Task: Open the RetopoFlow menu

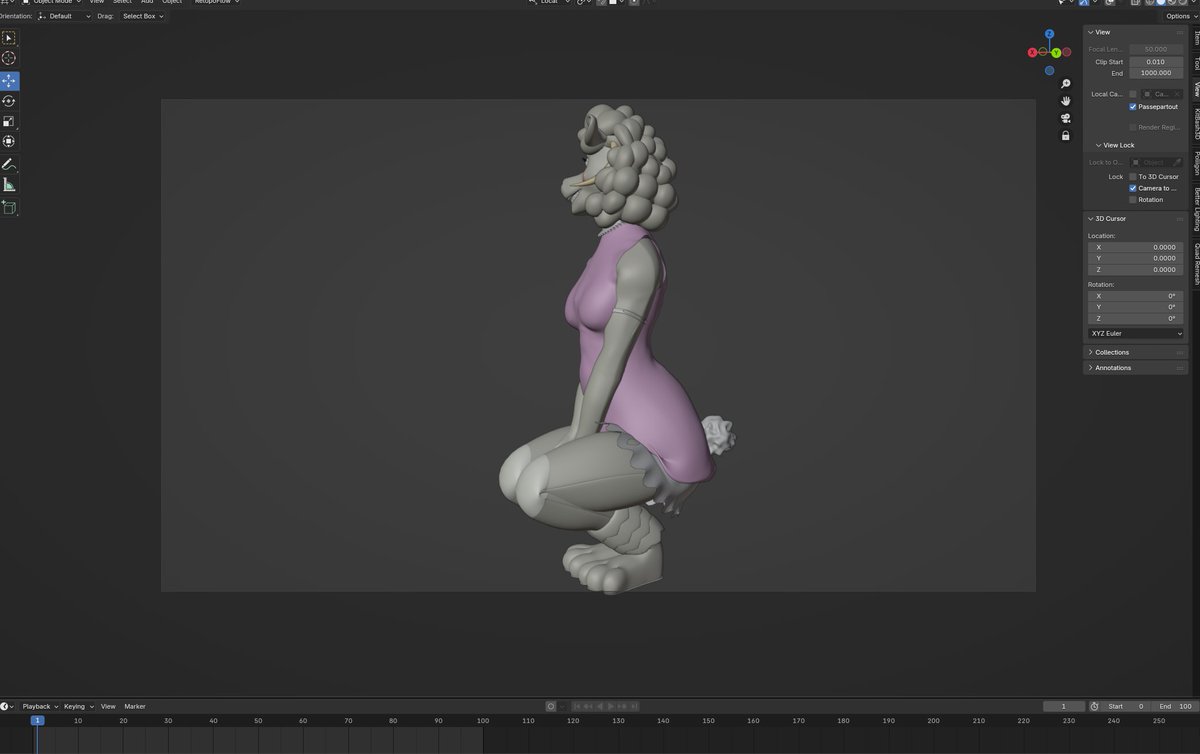Action: 213,2
